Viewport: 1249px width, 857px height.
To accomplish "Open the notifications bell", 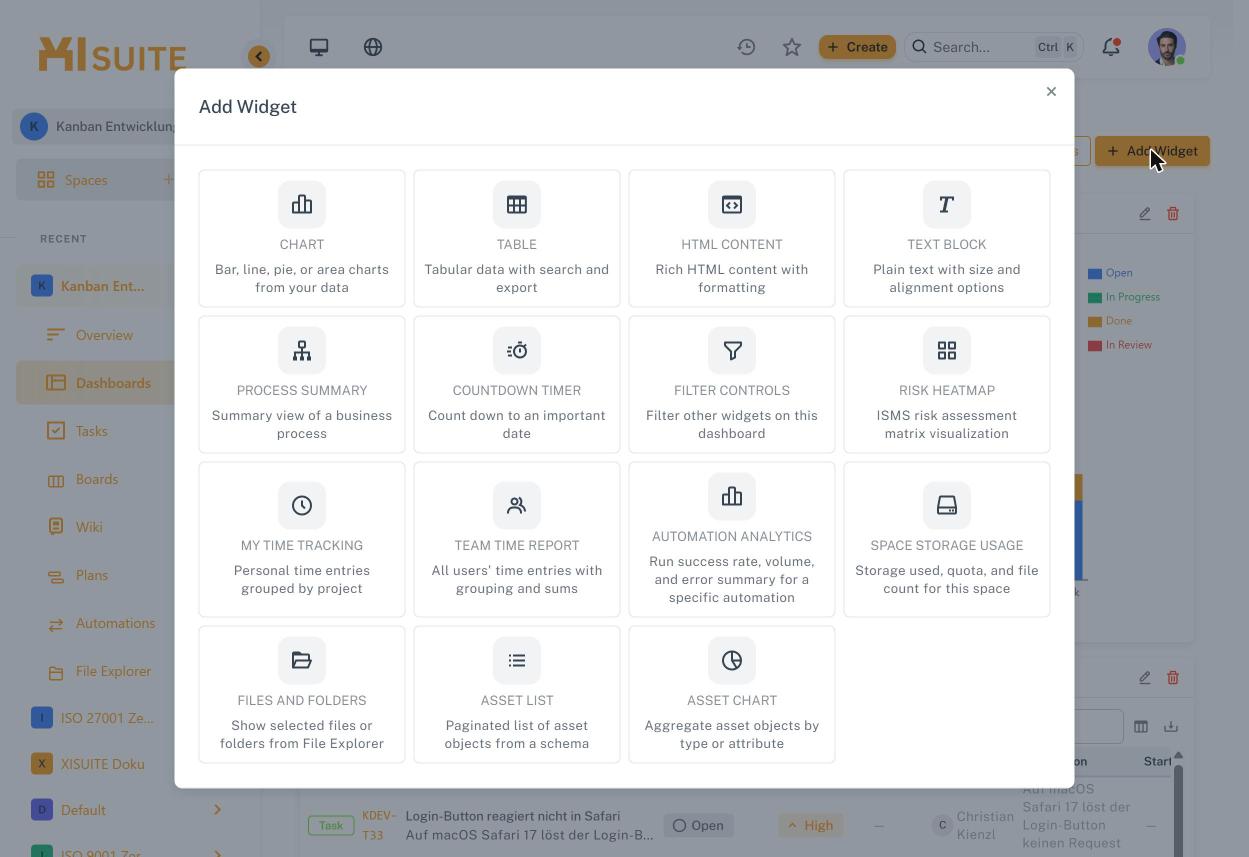I will coord(1111,47).
